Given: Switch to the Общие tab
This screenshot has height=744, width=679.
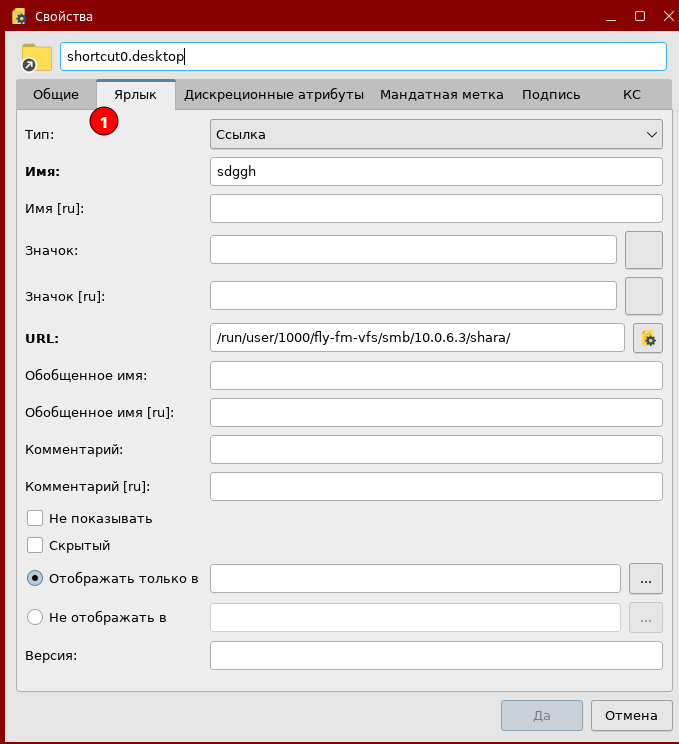Looking at the screenshot, I should [56, 95].
